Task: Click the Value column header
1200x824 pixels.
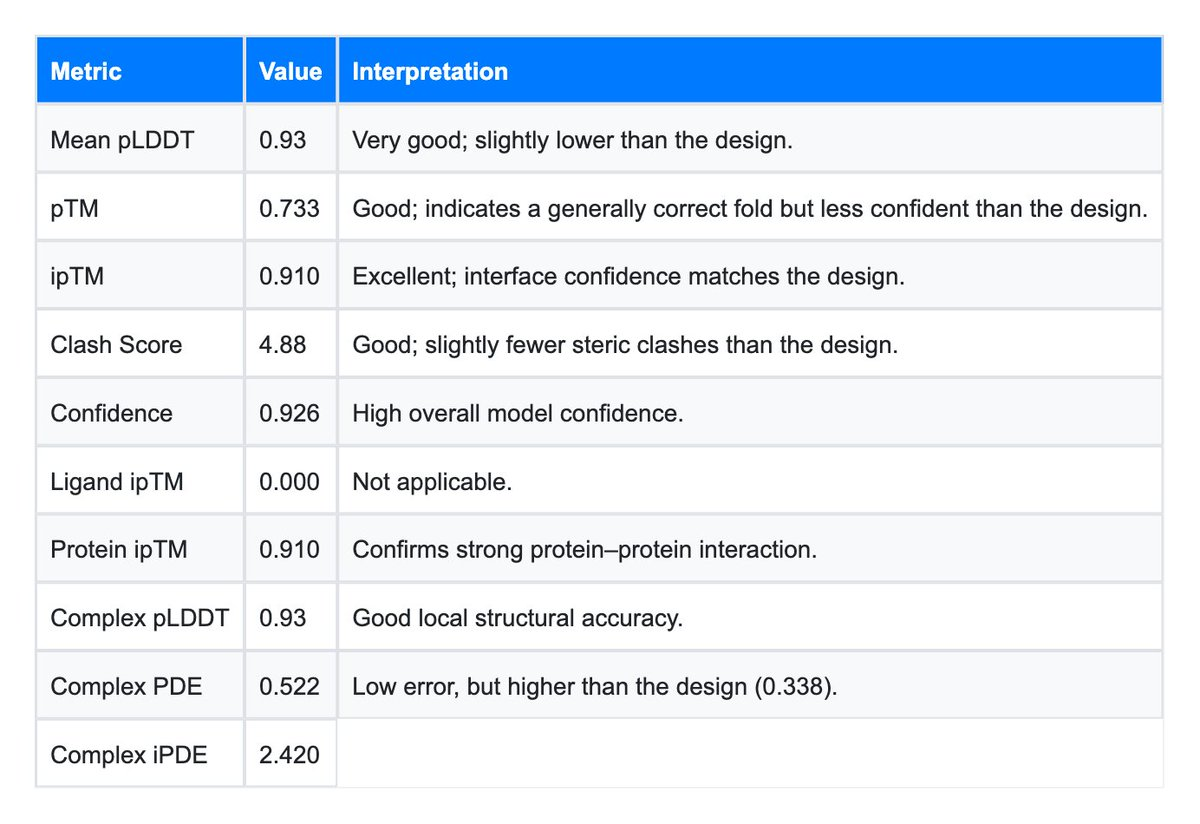Action: click(x=290, y=72)
